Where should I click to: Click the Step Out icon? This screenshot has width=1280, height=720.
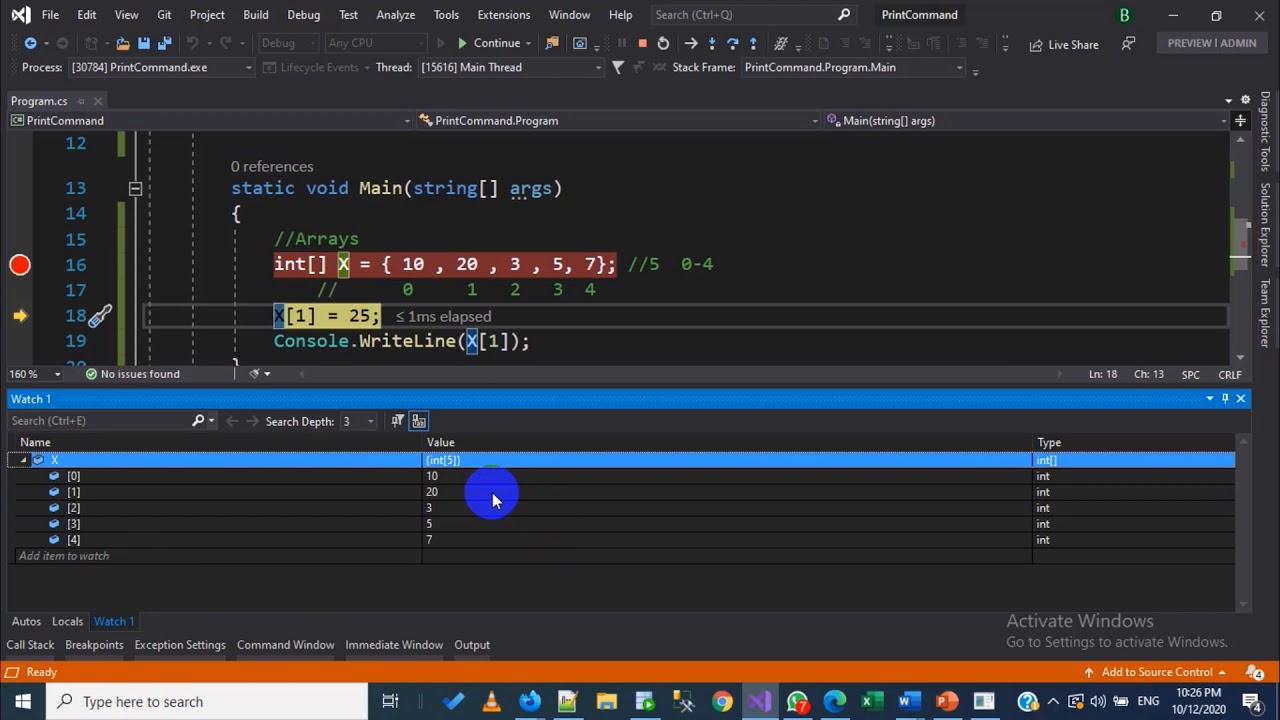(x=753, y=43)
